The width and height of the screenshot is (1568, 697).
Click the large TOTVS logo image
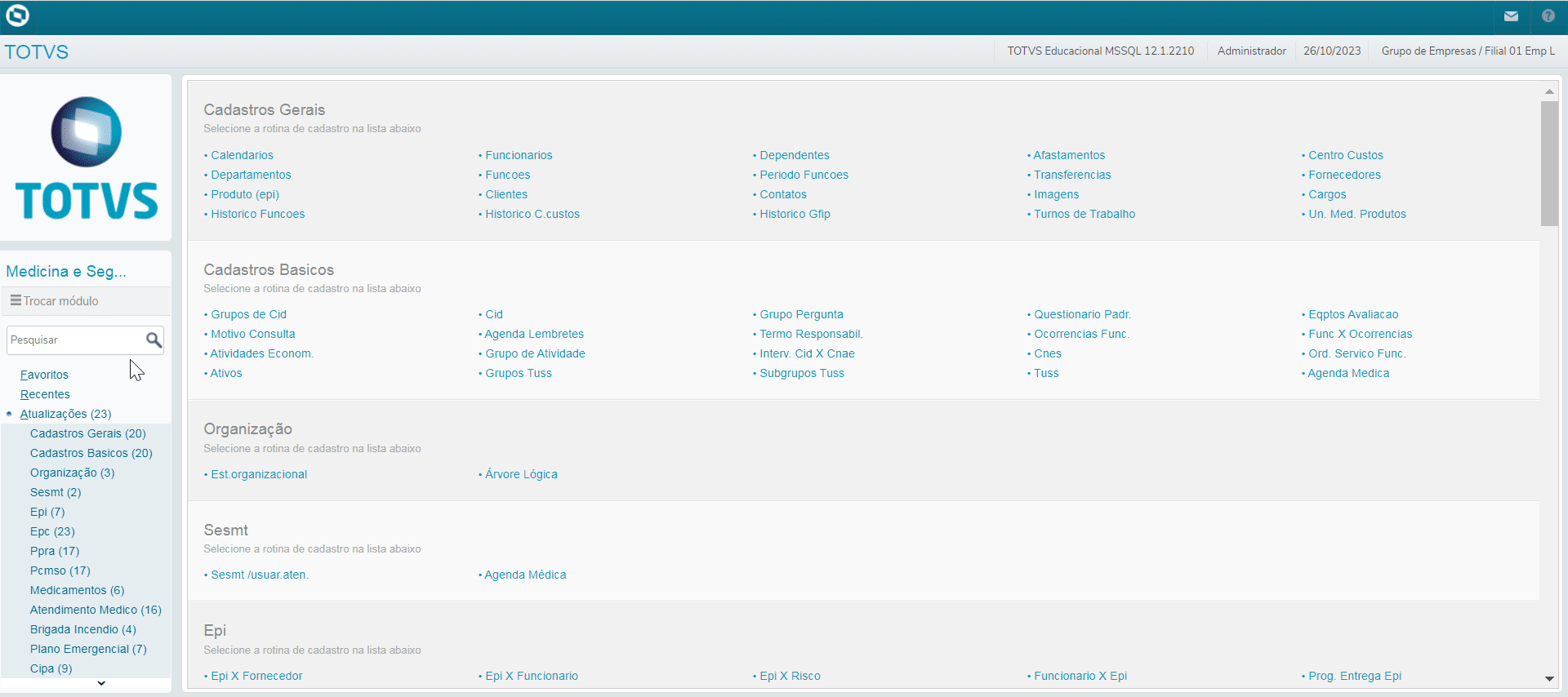[87, 158]
